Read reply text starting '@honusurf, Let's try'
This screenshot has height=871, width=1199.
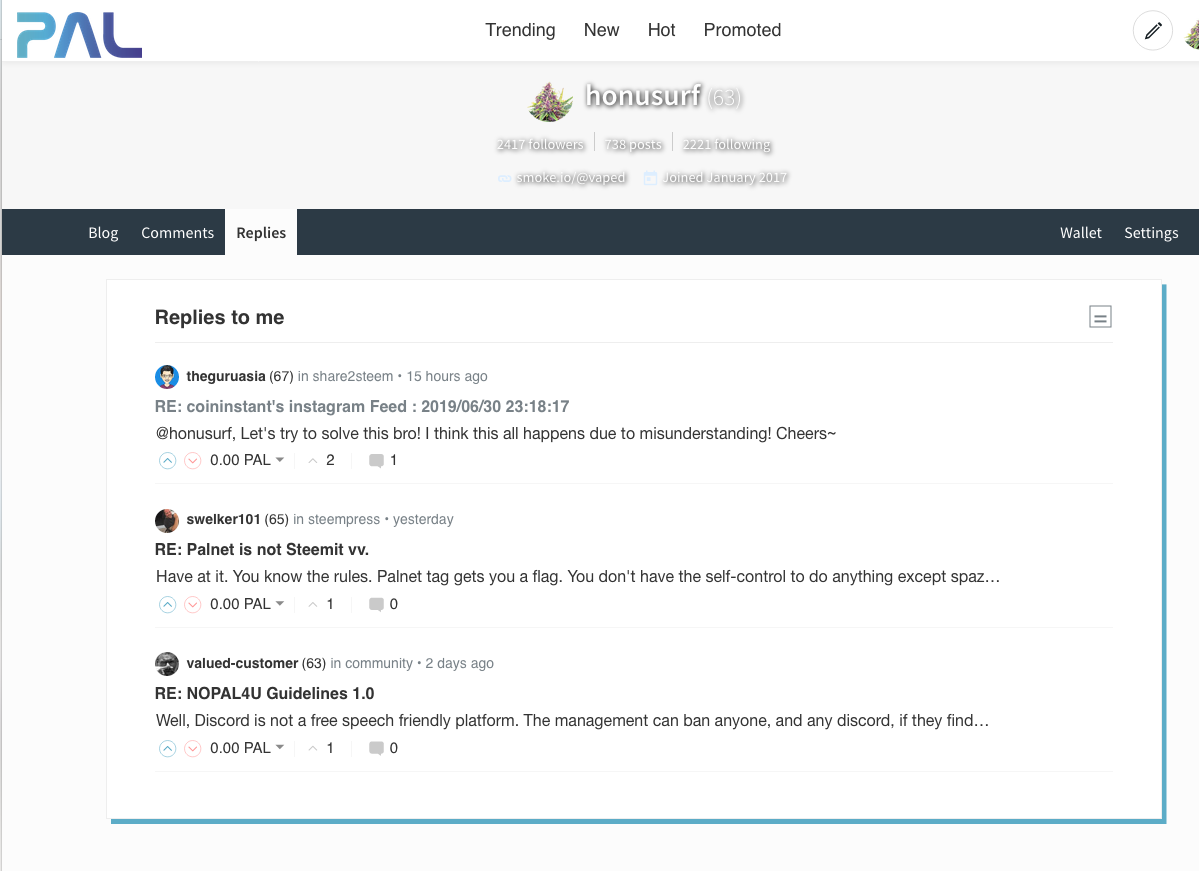point(496,434)
